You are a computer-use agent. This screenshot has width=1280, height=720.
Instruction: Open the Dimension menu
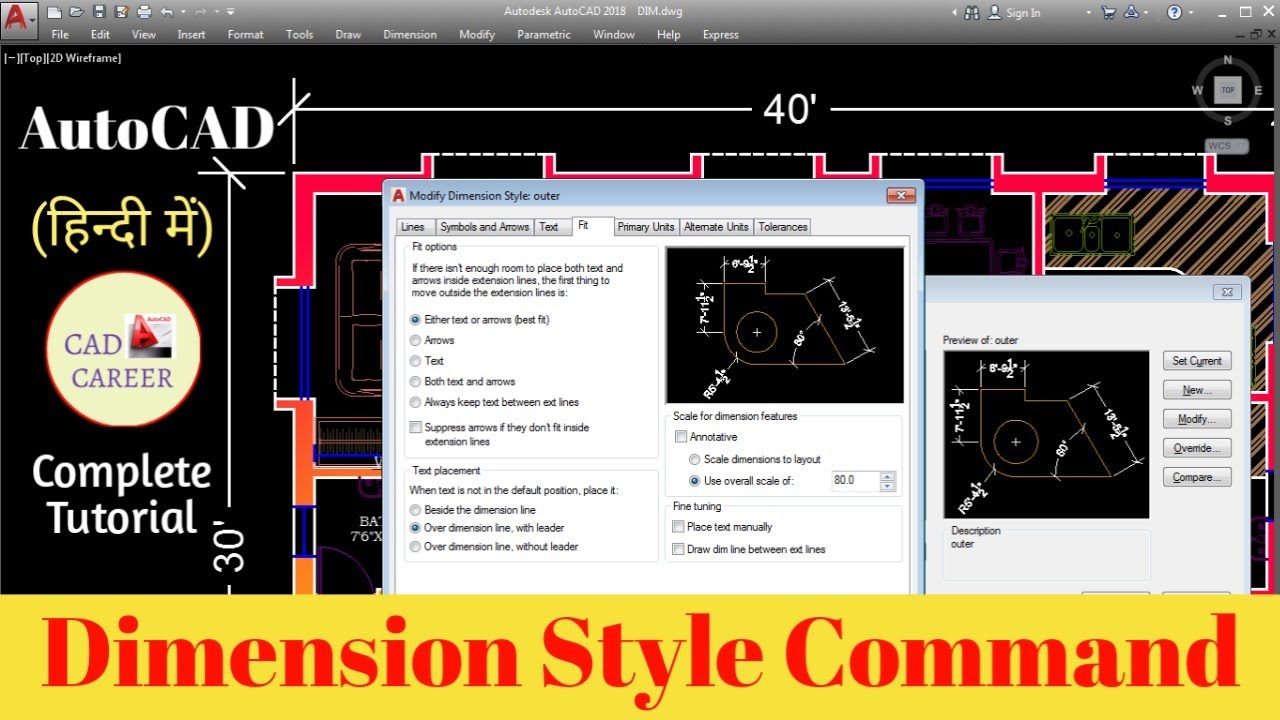pyautogui.click(x=410, y=34)
